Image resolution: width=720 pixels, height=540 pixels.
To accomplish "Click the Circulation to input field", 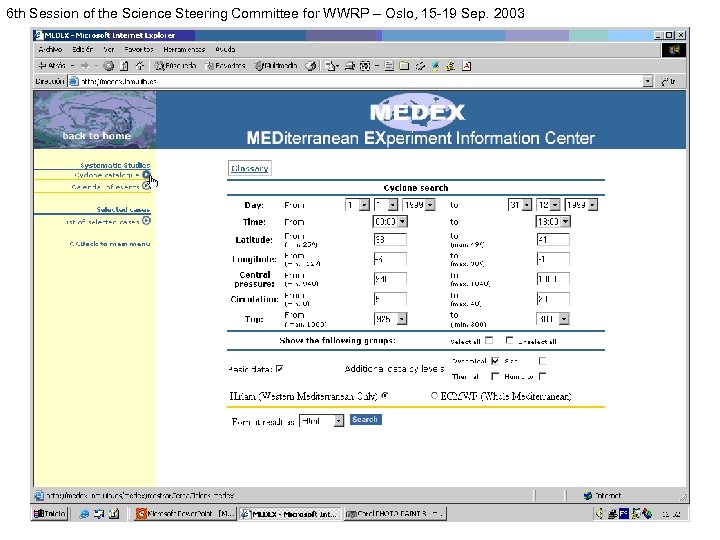I will (553, 299).
